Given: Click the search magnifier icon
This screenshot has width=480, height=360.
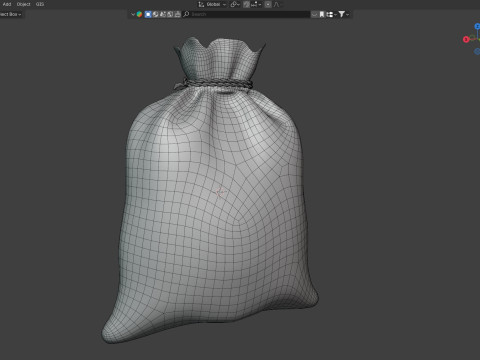Looking at the screenshot, I should (x=186, y=14).
